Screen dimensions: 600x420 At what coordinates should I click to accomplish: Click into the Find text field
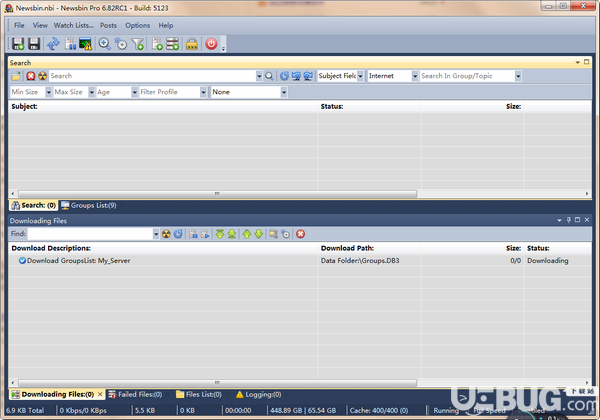(90, 234)
